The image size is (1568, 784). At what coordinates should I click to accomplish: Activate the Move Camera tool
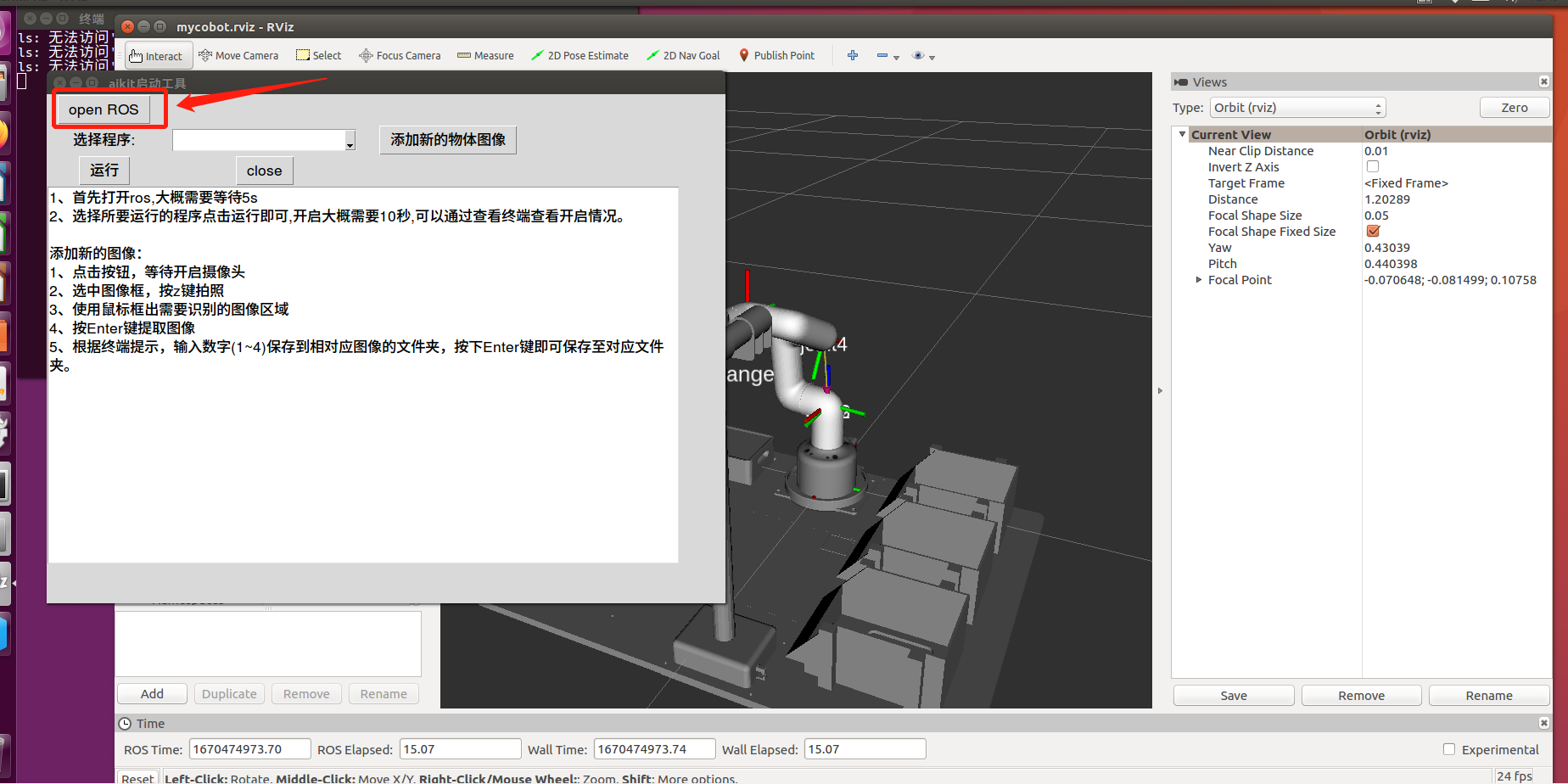(x=238, y=56)
